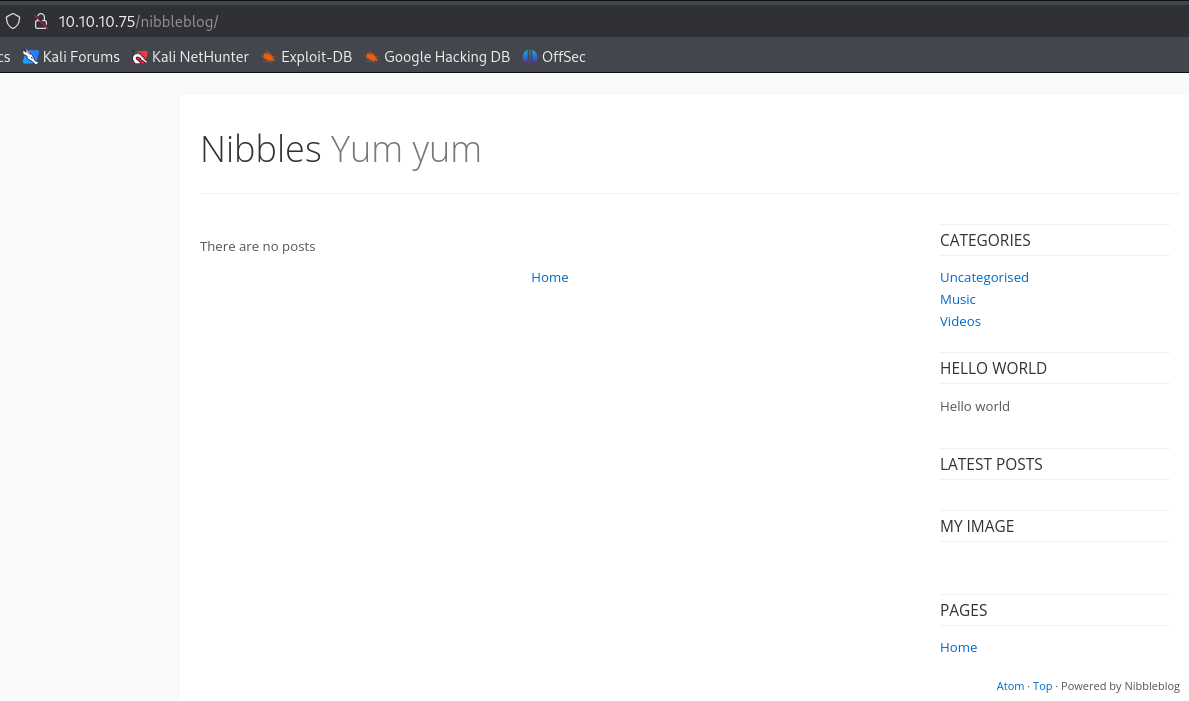Click Home link under PAGES section

click(958, 647)
